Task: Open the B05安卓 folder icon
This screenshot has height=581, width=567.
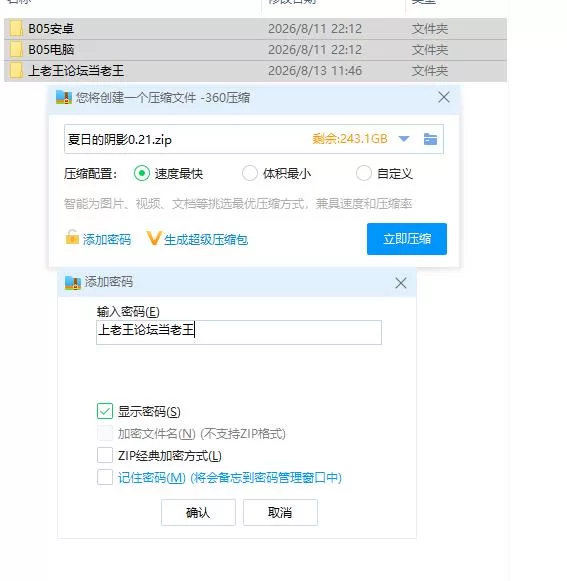Action: (x=16, y=29)
